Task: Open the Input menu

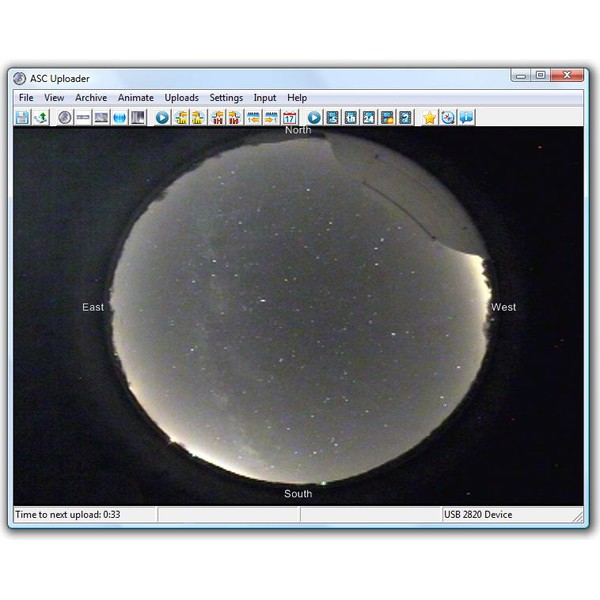Action: coord(265,98)
